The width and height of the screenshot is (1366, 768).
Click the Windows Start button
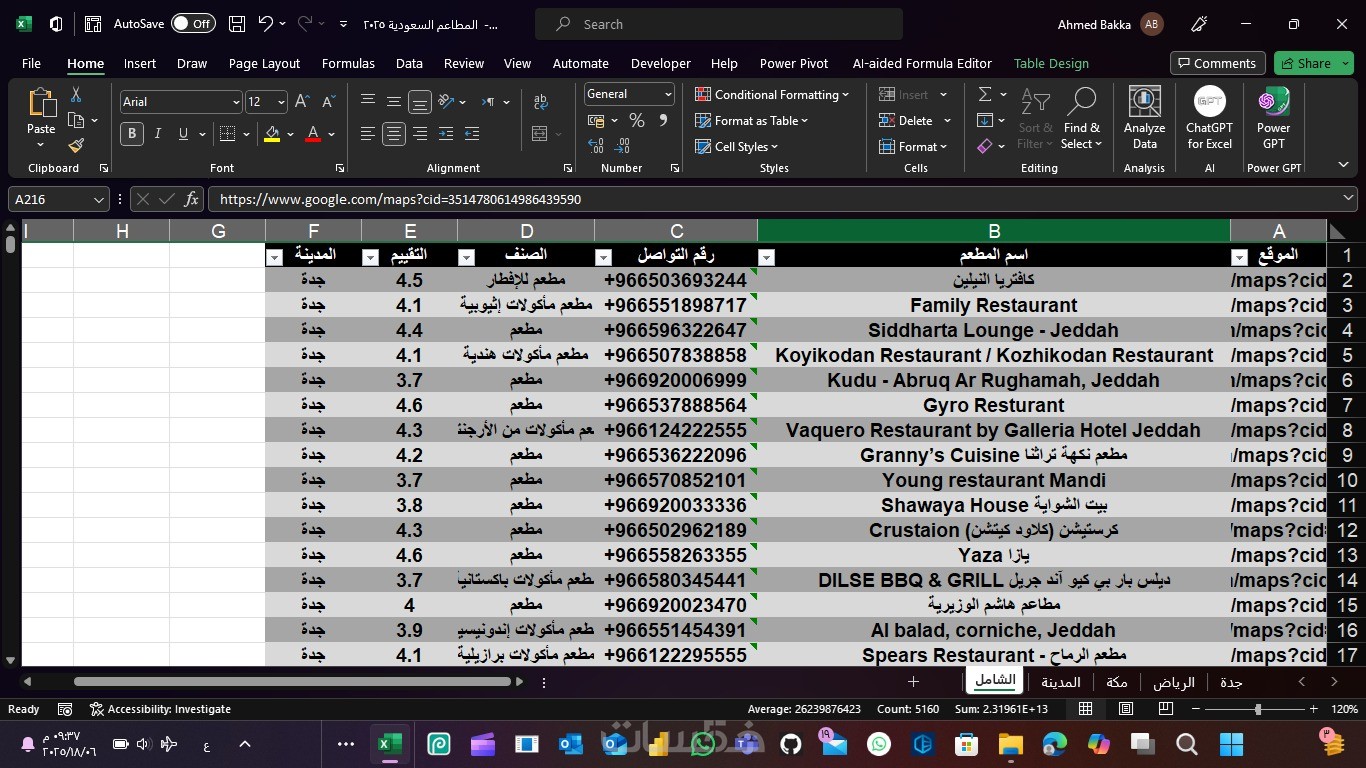tap(1231, 744)
